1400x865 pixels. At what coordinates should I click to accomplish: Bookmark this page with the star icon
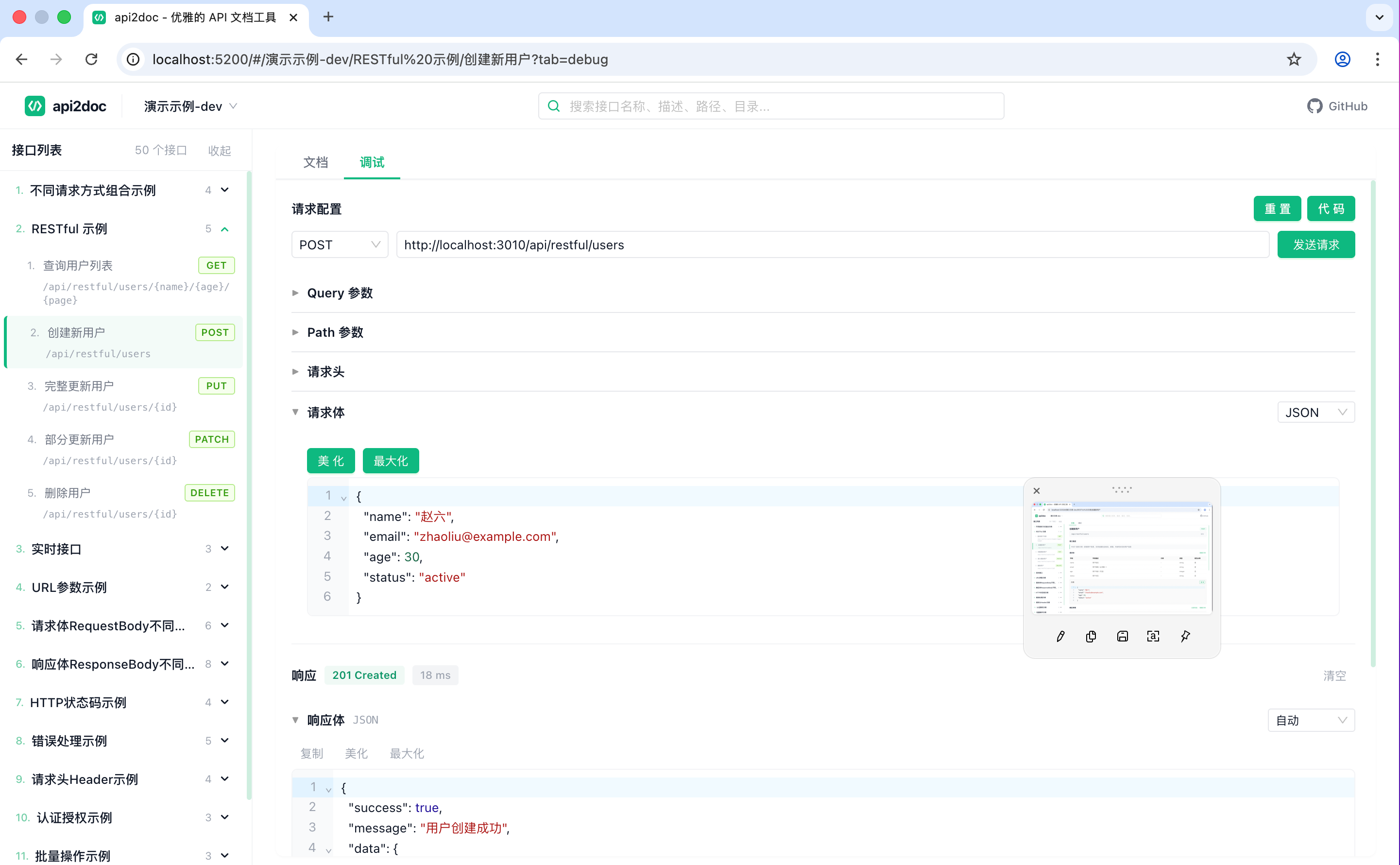click(x=1294, y=59)
